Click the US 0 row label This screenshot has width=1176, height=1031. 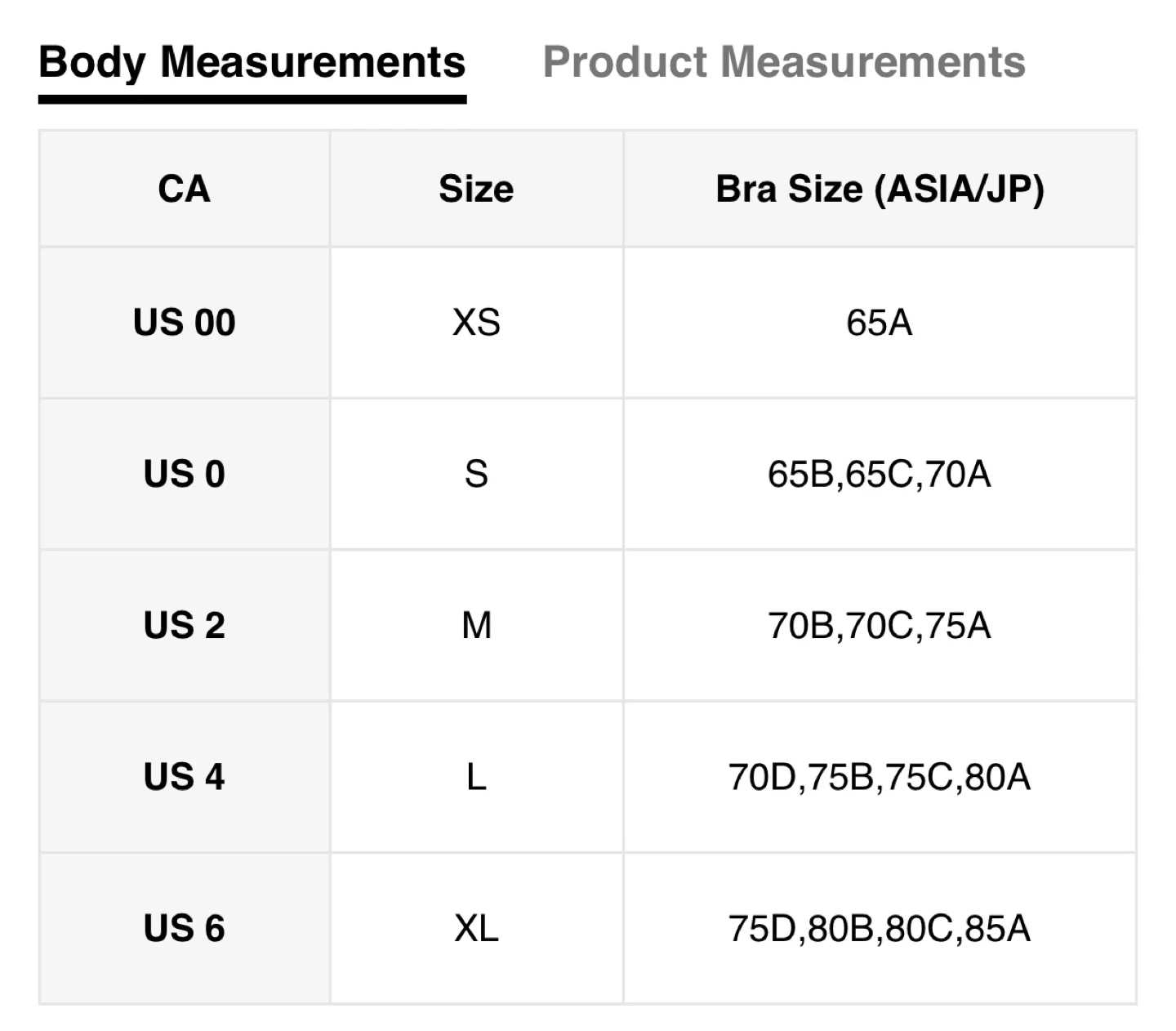pyautogui.click(x=185, y=474)
